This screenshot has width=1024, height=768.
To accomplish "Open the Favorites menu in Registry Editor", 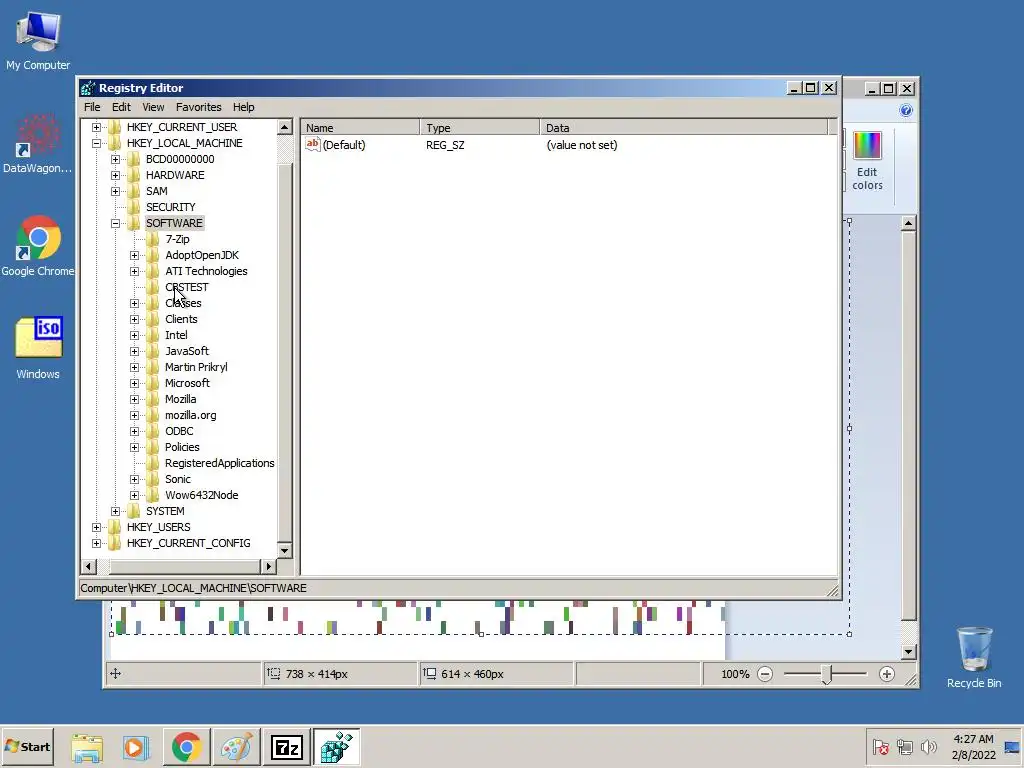I will (x=199, y=107).
